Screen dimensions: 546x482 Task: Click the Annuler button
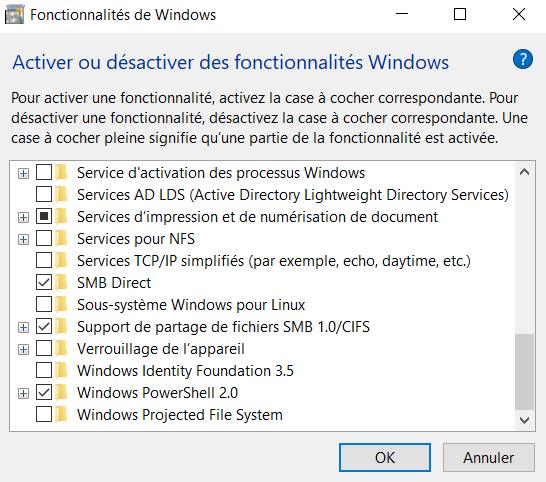[x=489, y=458]
